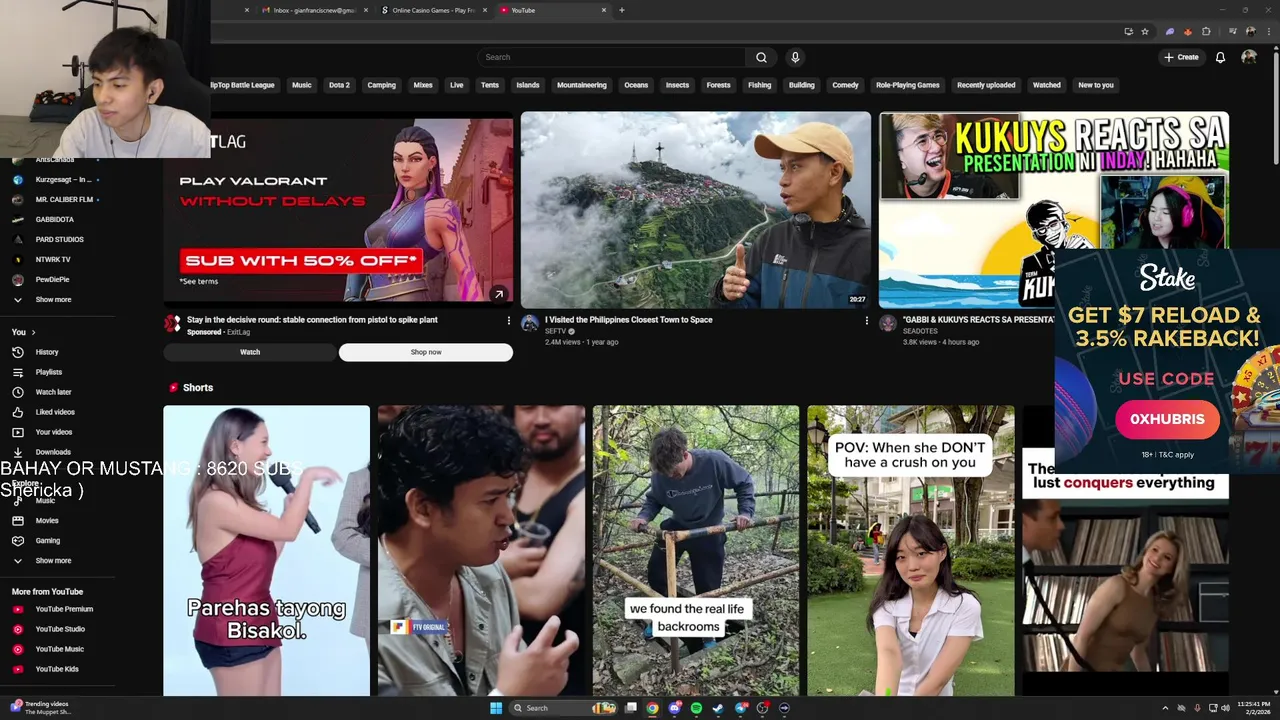
Task: Select the Dota 2 filter chip
Action: pyautogui.click(x=339, y=85)
